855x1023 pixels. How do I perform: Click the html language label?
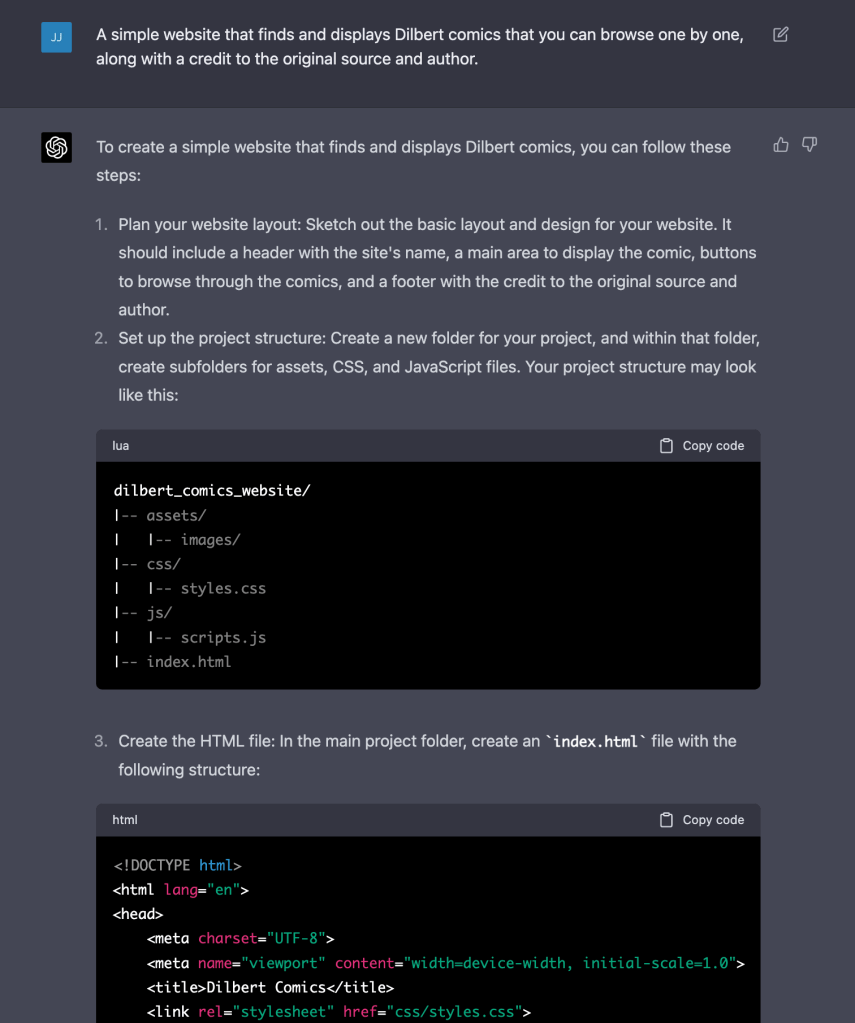pyautogui.click(x=125, y=820)
